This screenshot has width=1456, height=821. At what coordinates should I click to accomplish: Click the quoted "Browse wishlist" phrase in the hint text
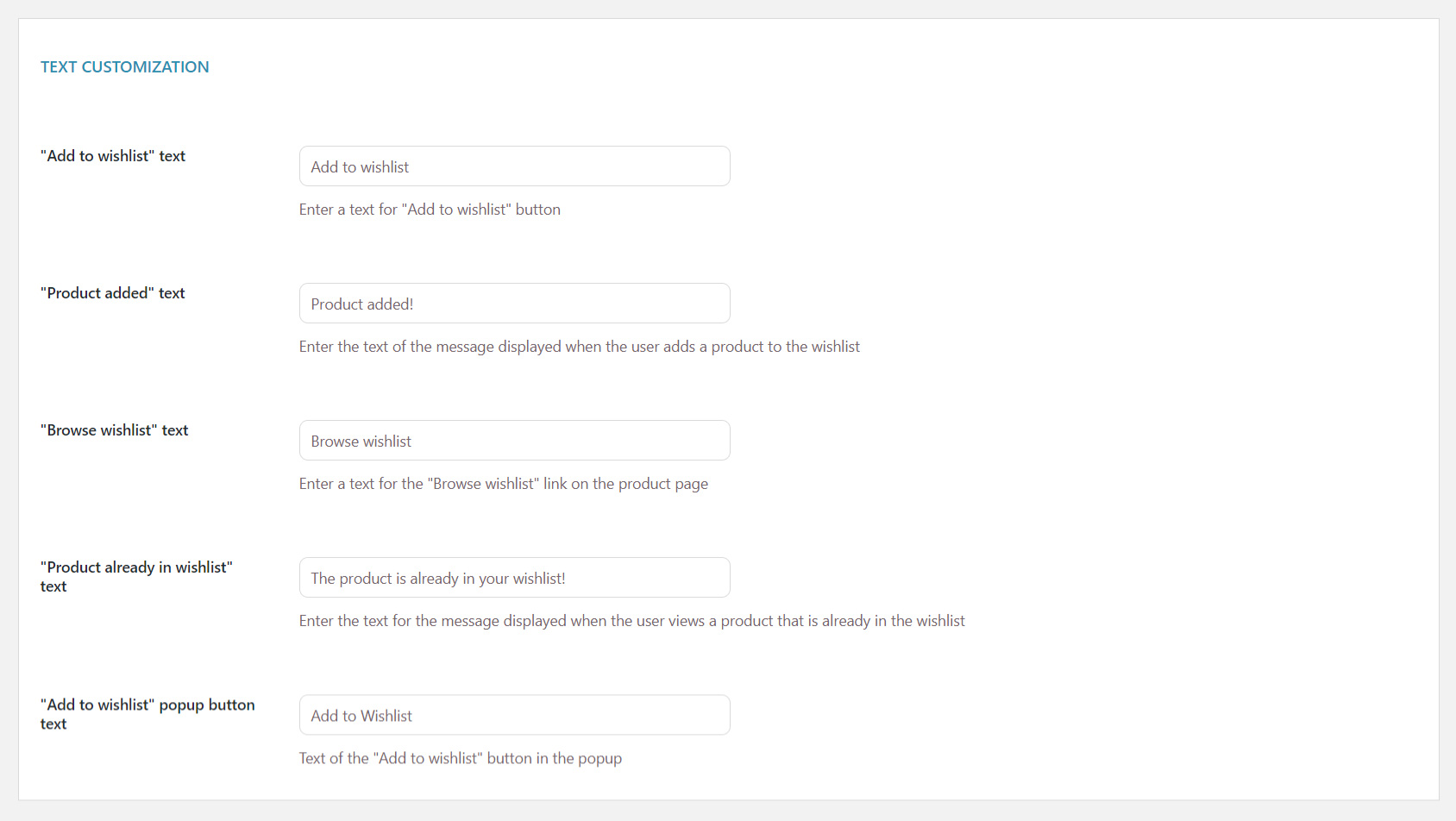[x=484, y=484]
